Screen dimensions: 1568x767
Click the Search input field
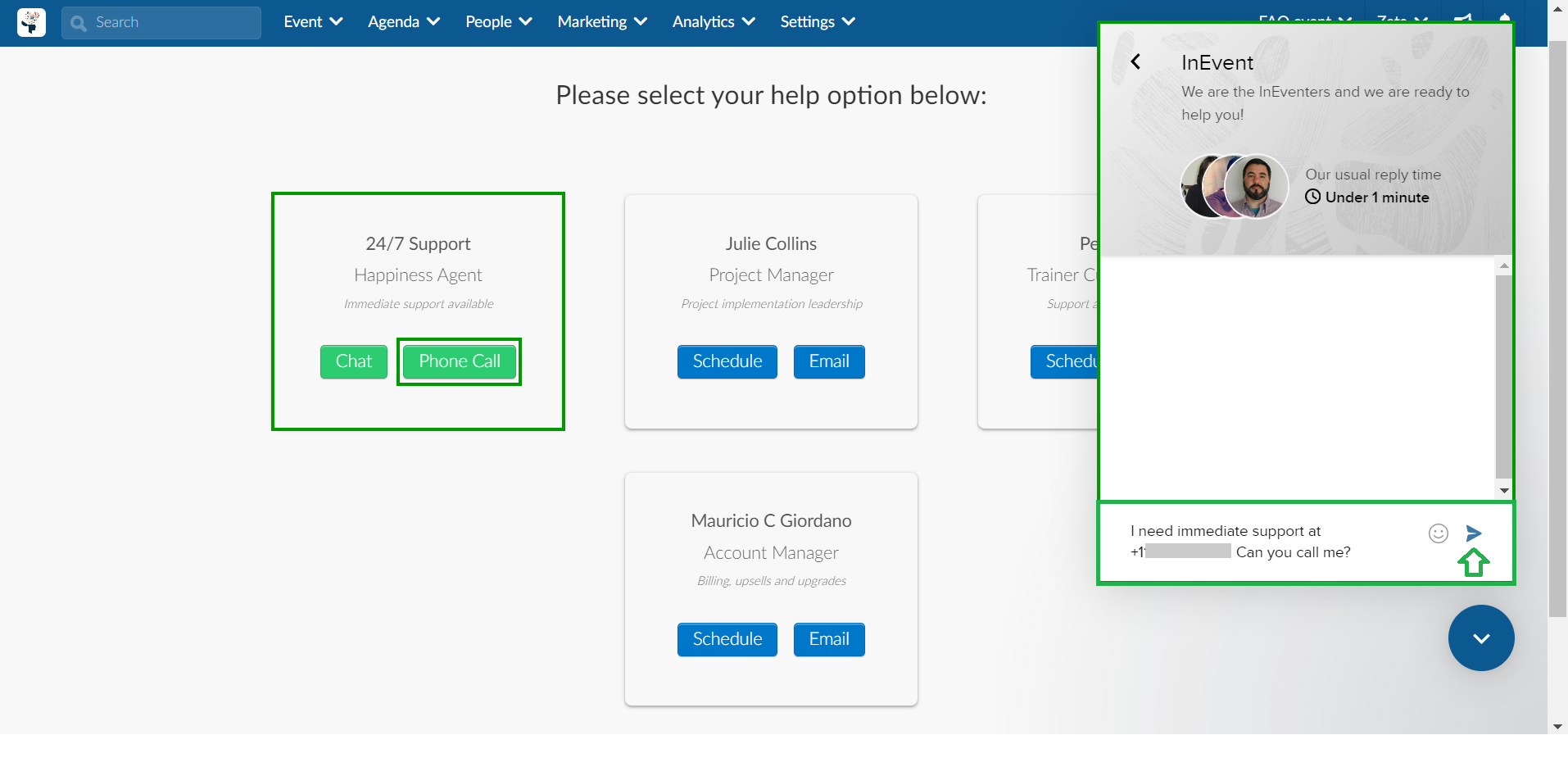[161, 23]
